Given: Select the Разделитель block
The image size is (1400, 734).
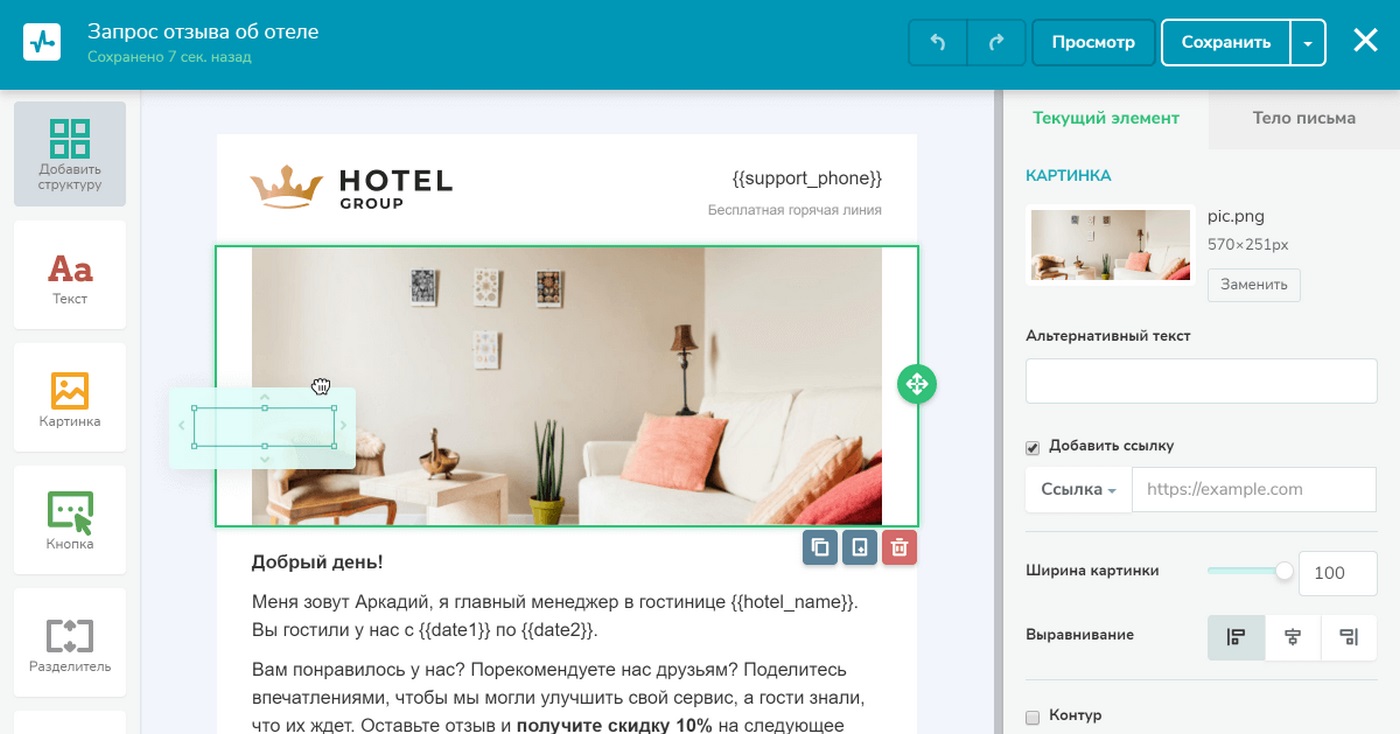Looking at the screenshot, I should 70,642.
